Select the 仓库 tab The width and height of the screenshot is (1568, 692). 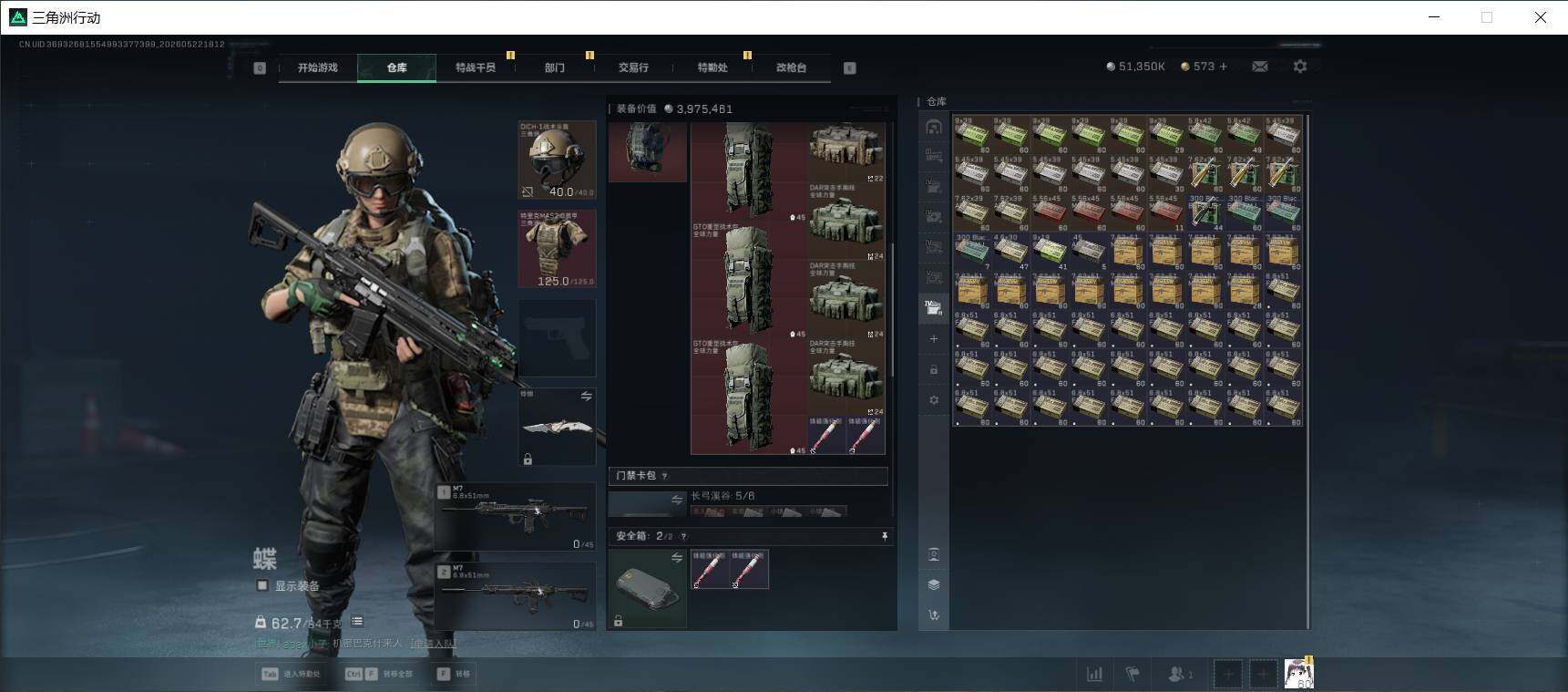(396, 67)
